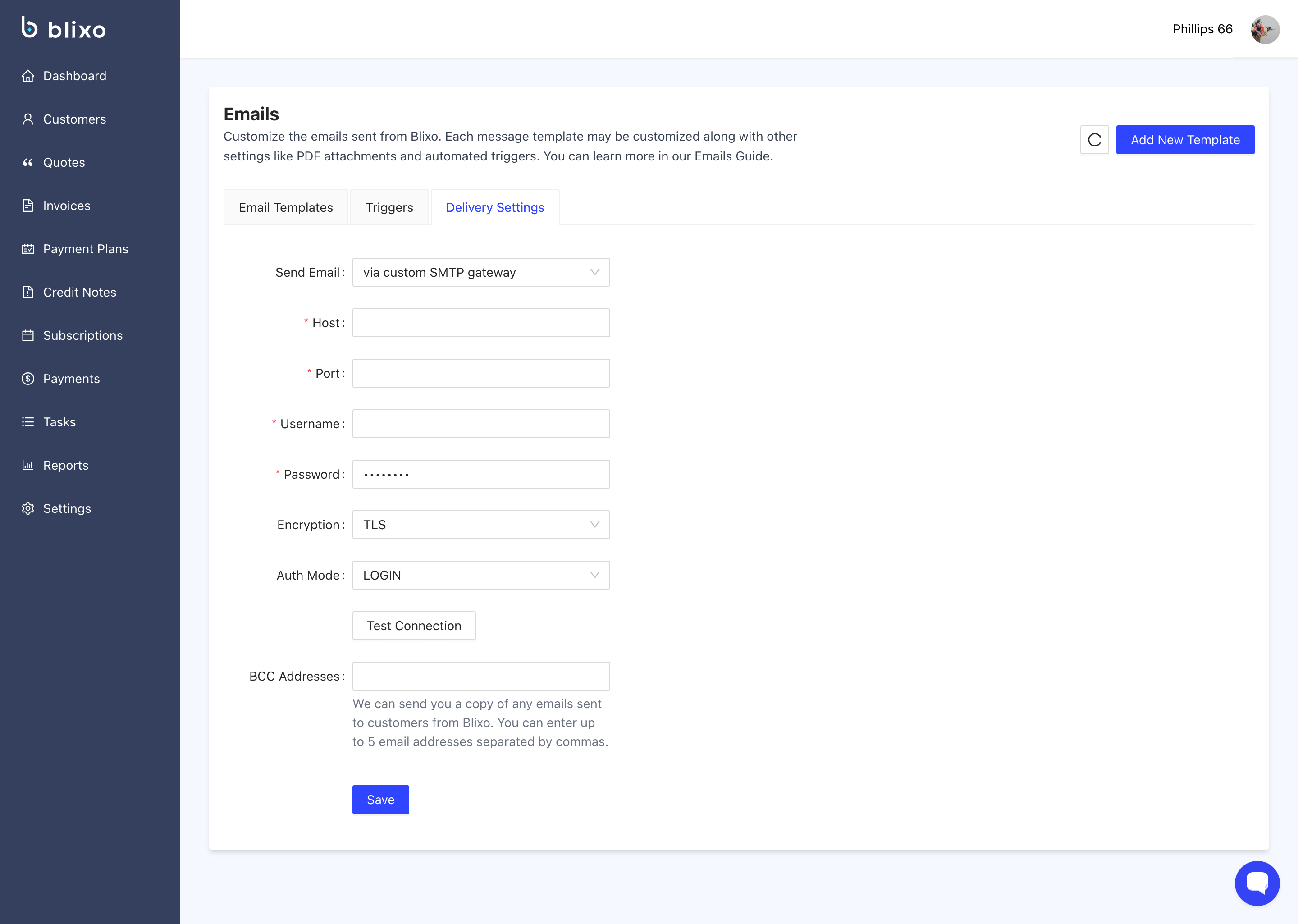Click the Quotes quotation-mark icon
The width and height of the screenshot is (1298, 924).
pos(28,162)
